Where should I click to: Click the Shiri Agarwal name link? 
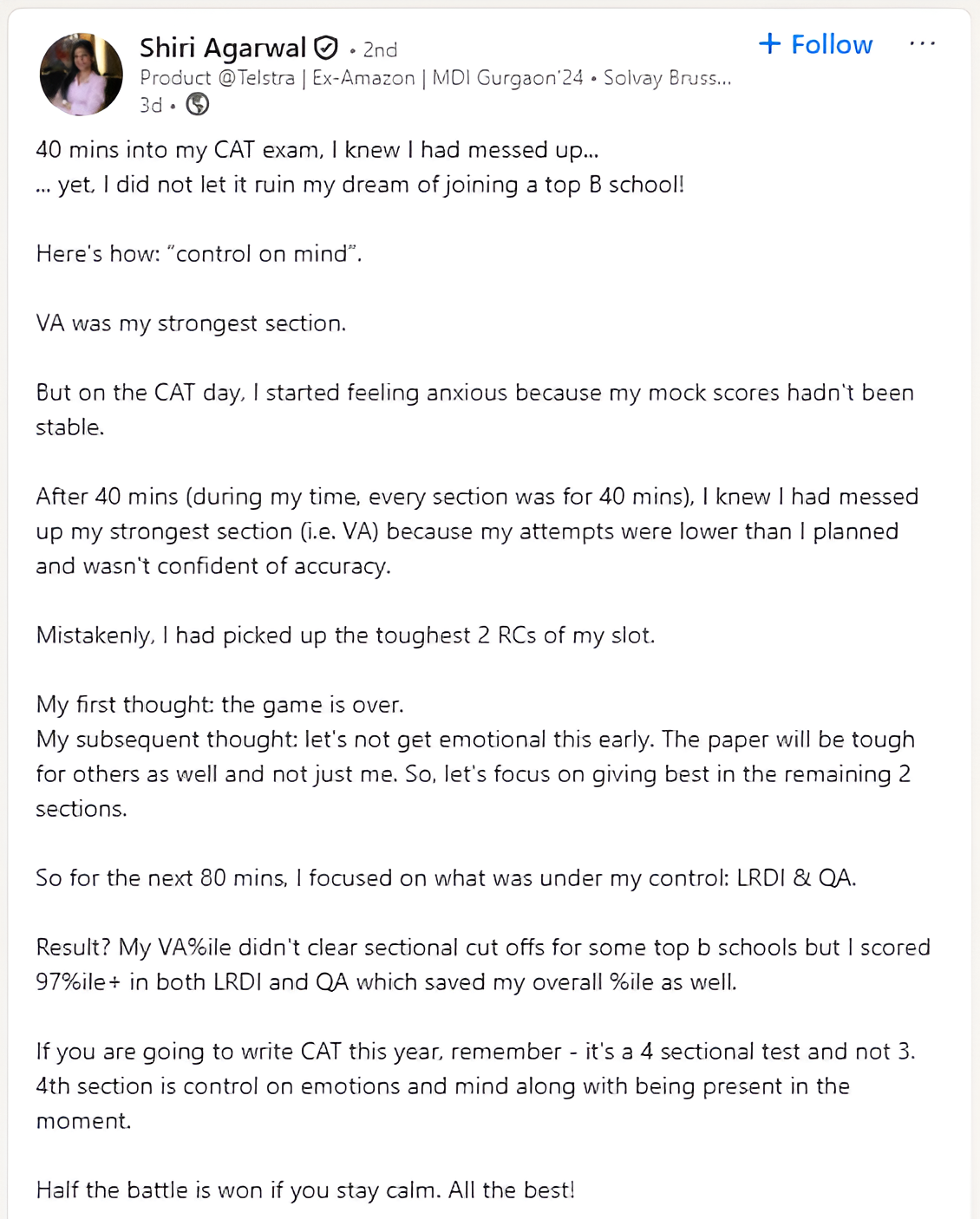pos(223,48)
